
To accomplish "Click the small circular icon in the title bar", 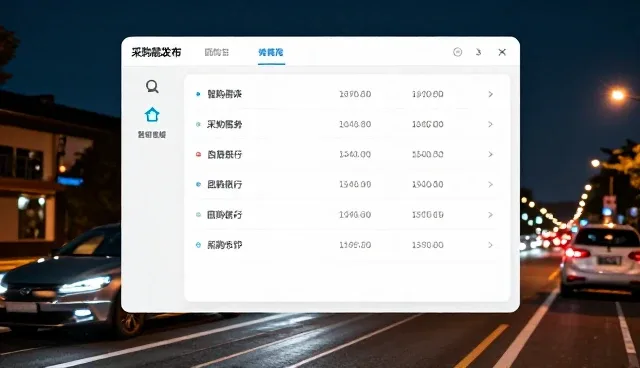I will (x=458, y=52).
